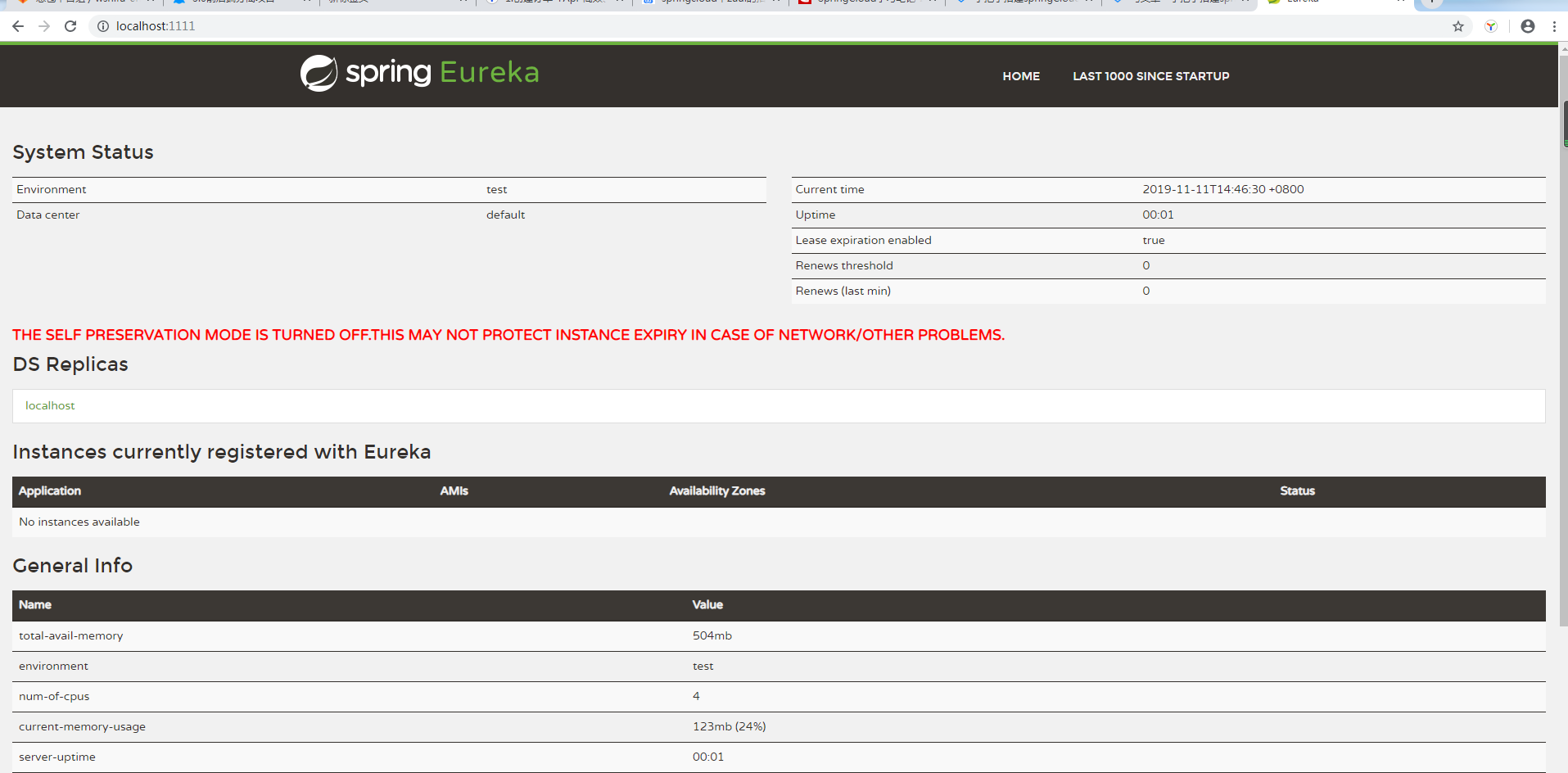1568x773 pixels.
Task: Go back to the previous page
Action: [18, 26]
